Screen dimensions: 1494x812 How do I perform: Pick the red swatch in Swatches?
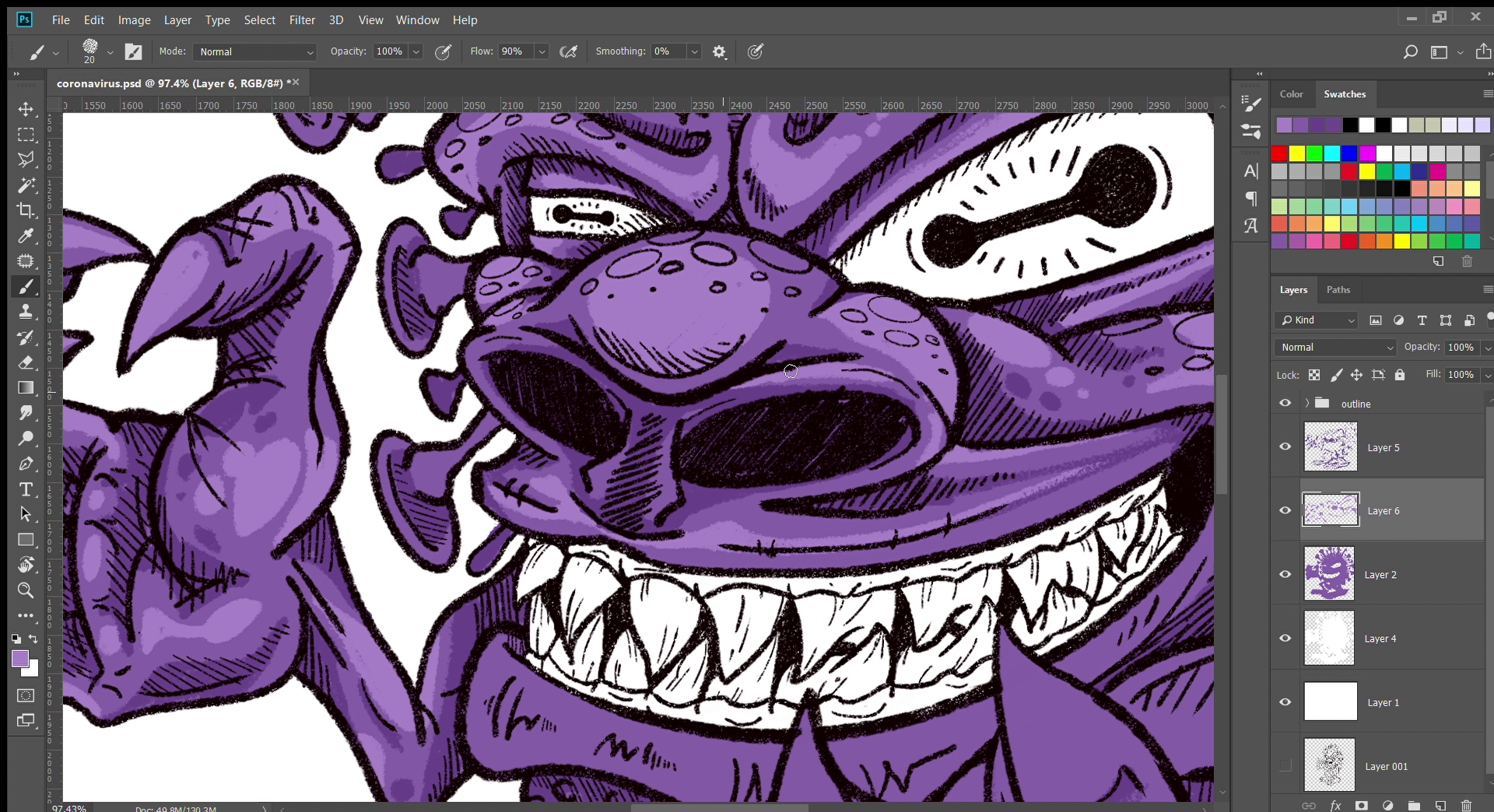pyautogui.click(x=1279, y=153)
